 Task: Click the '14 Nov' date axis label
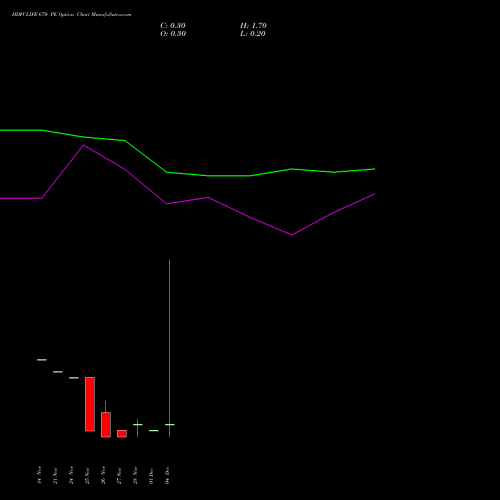(x=39, y=475)
